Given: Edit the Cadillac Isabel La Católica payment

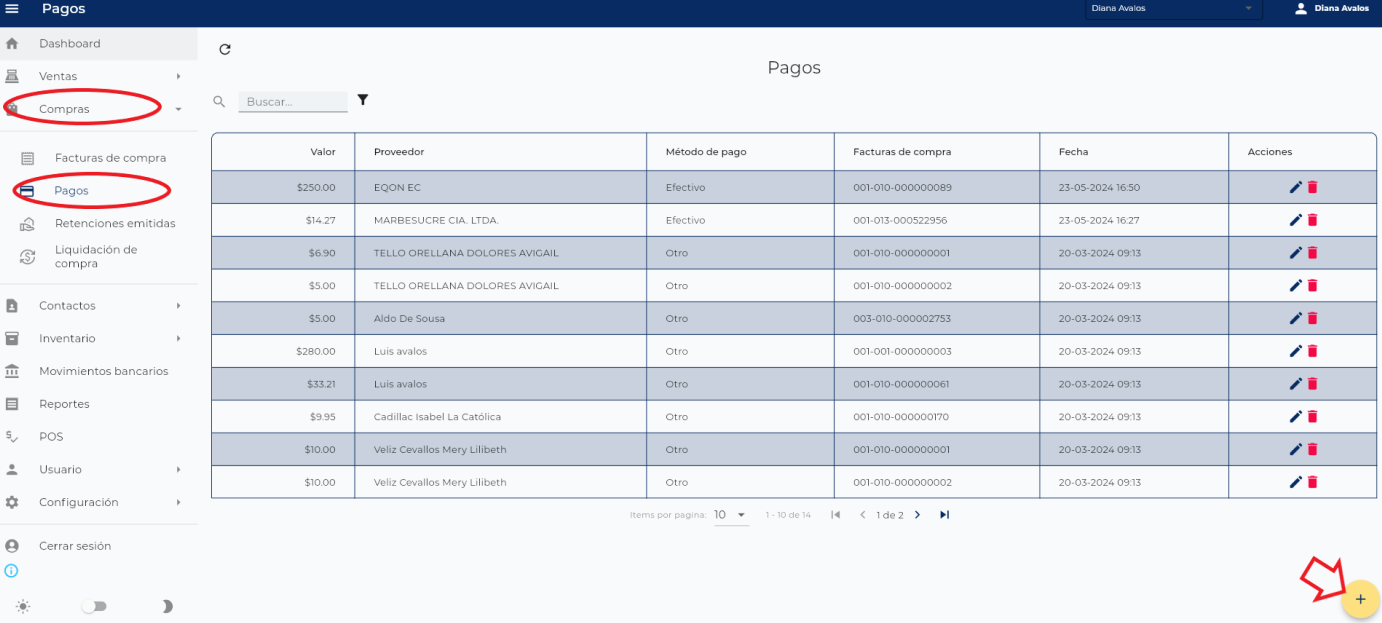Looking at the screenshot, I should (x=1296, y=416).
